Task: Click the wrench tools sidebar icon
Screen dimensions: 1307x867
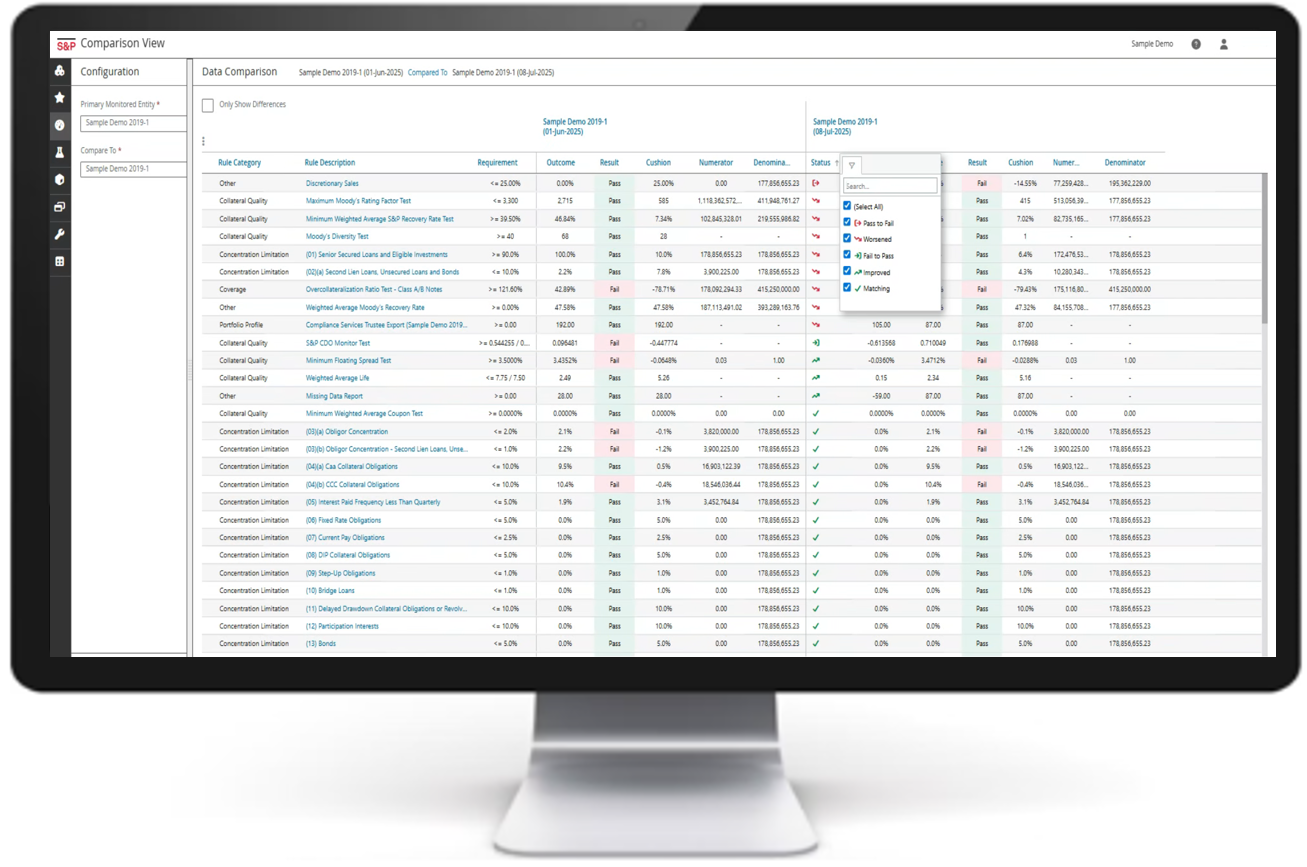Action: [x=60, y=234]
